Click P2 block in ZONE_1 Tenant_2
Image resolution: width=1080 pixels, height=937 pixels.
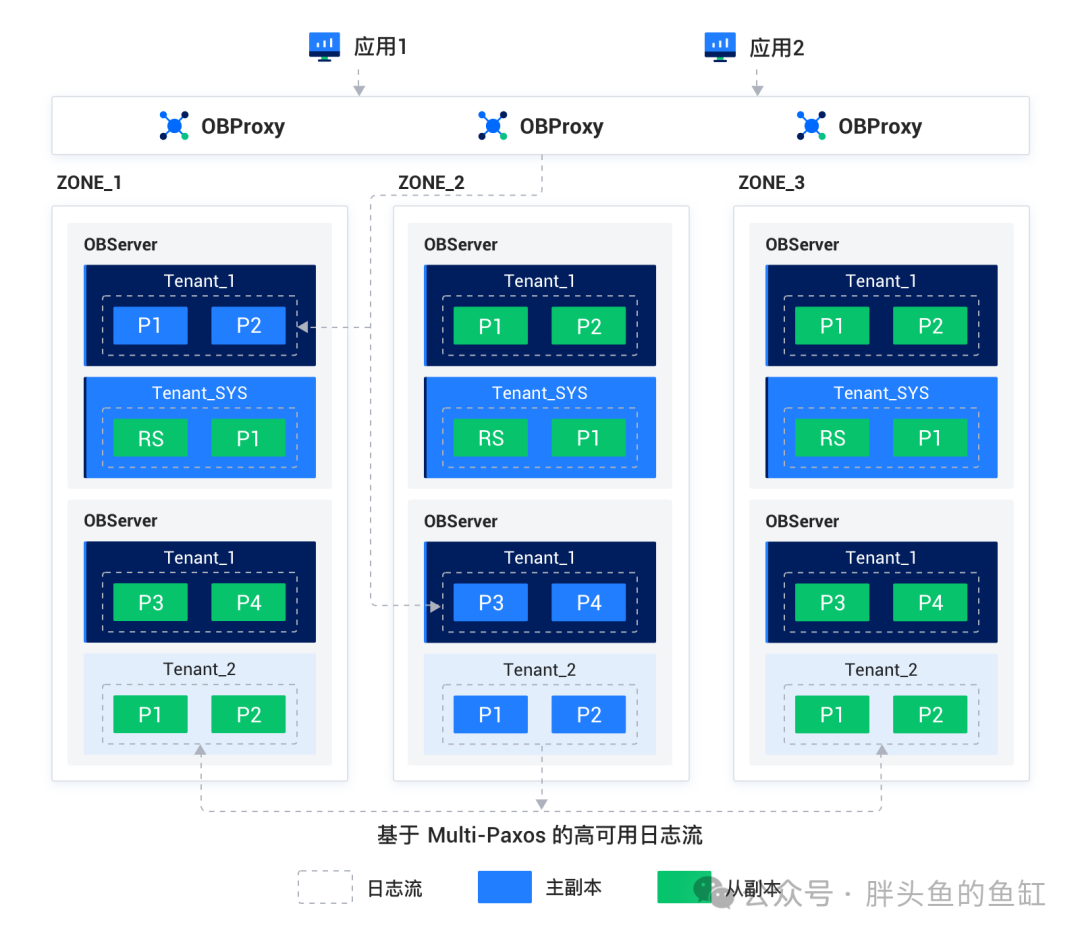[248, 714]
